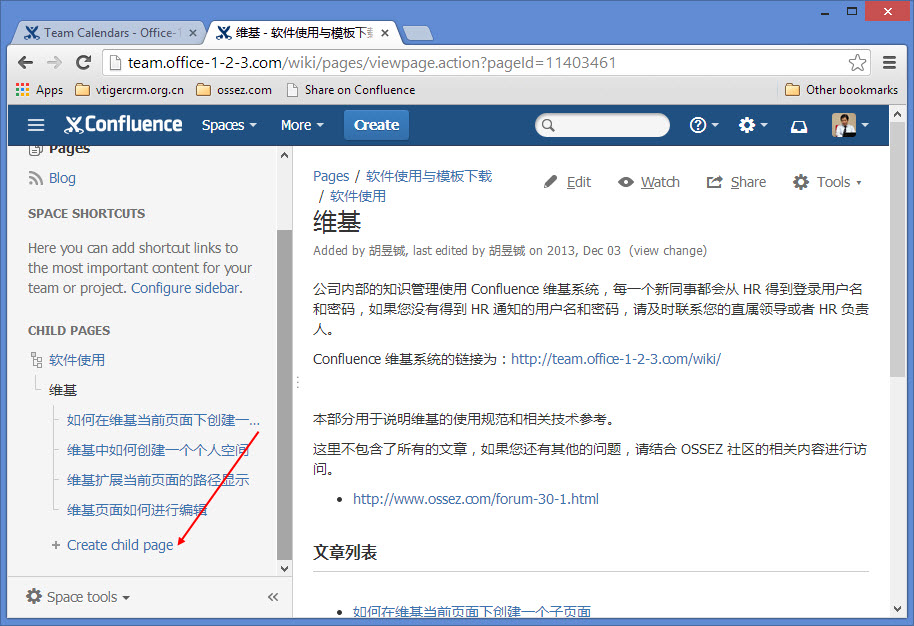The height and width of the screenshot is (626, 914).
Task: Close the 维基 browser tab
Action: [x=385, y=33]
